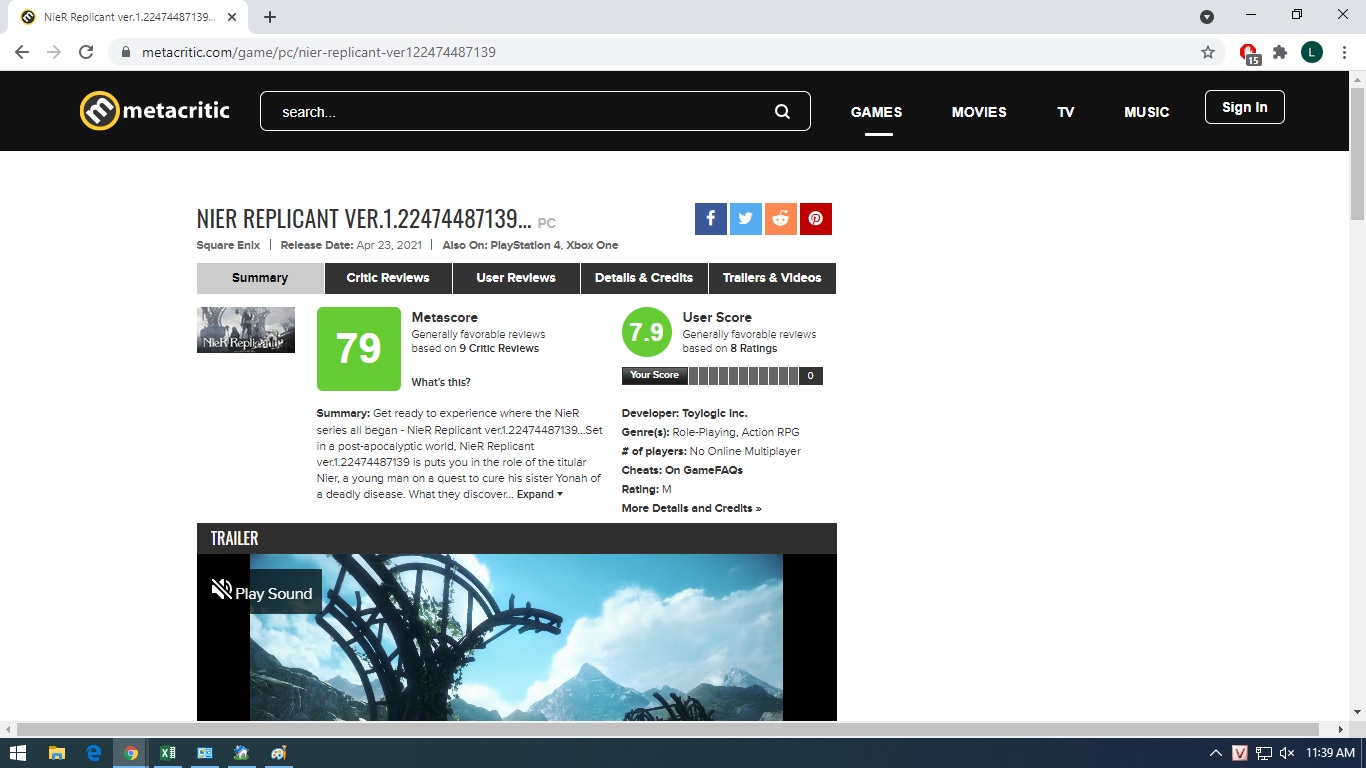The width and height of the screenshot is (1366, 768).
Task: Open the 8 Ratings link
Action: tap(754, 348)
